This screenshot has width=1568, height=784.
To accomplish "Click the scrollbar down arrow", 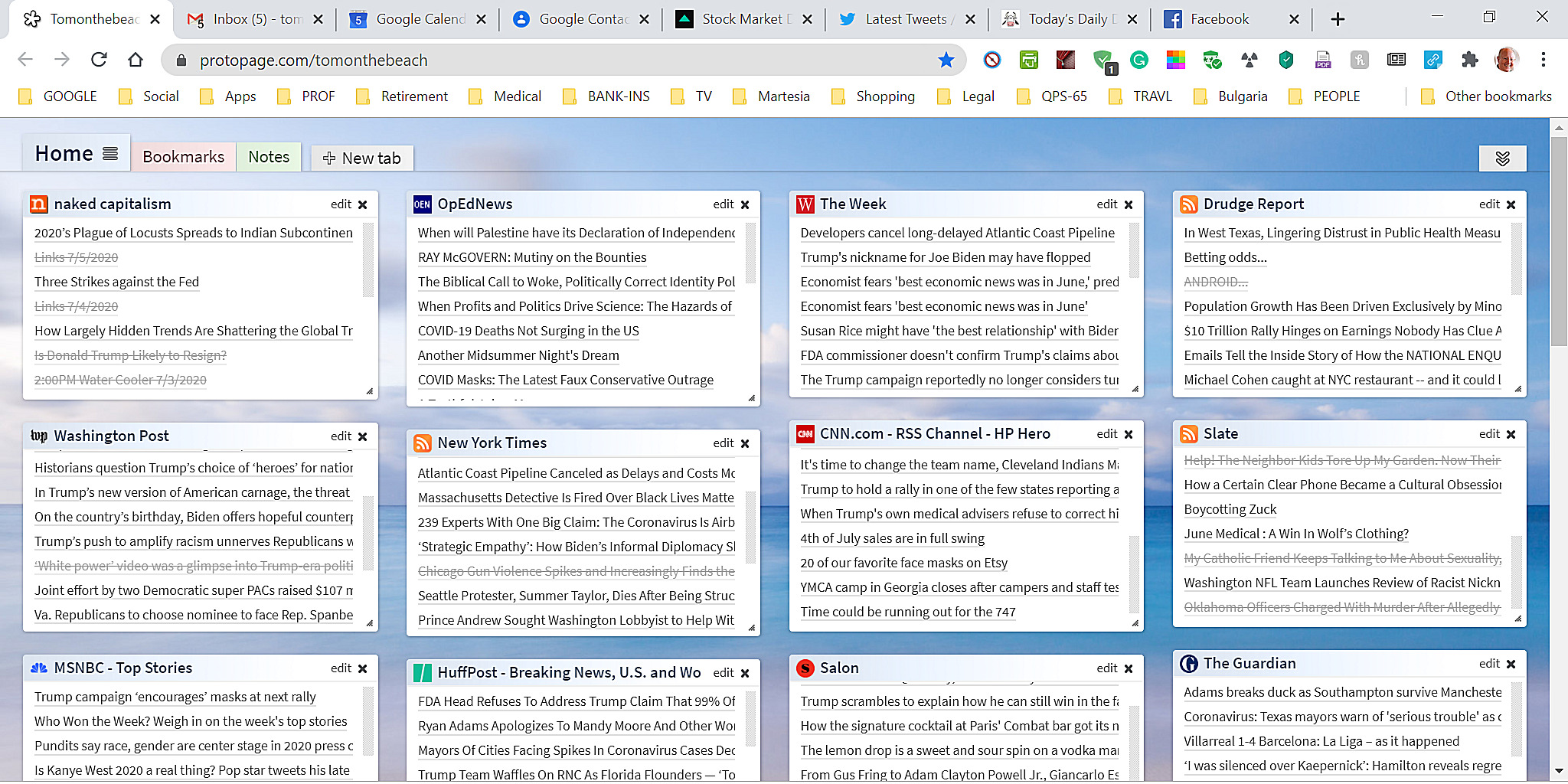I will point(1559,771).
